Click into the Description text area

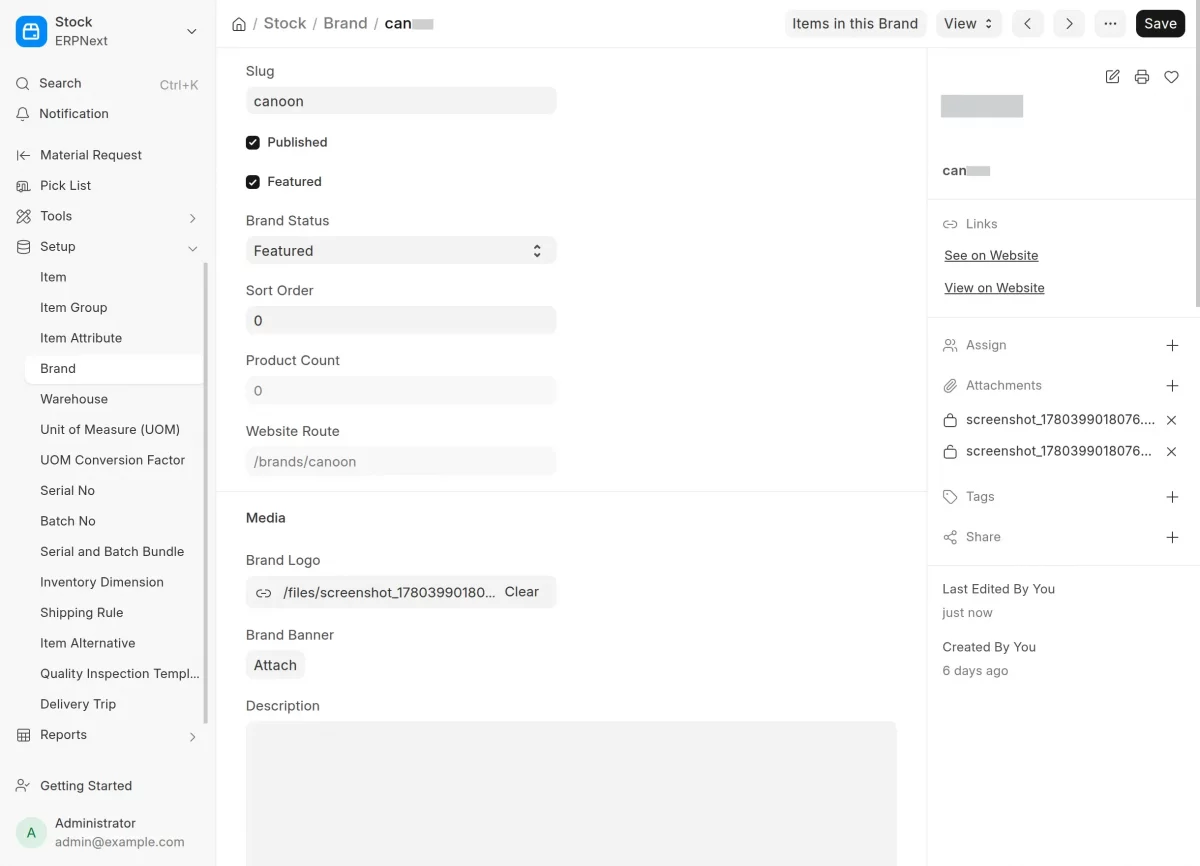[x=571, y=793]
